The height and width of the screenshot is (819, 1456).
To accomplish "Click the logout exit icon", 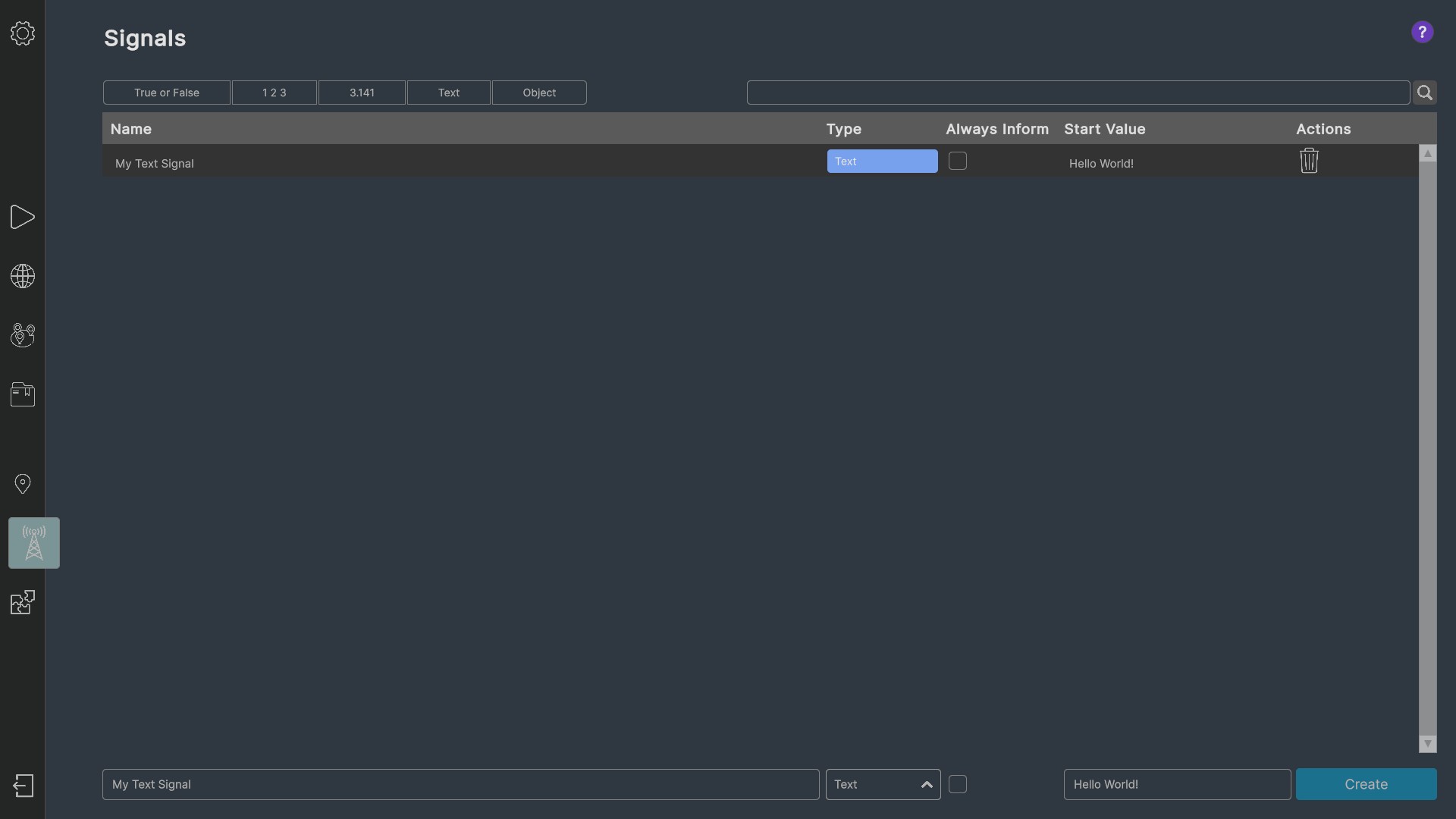I will pos(23,786).
